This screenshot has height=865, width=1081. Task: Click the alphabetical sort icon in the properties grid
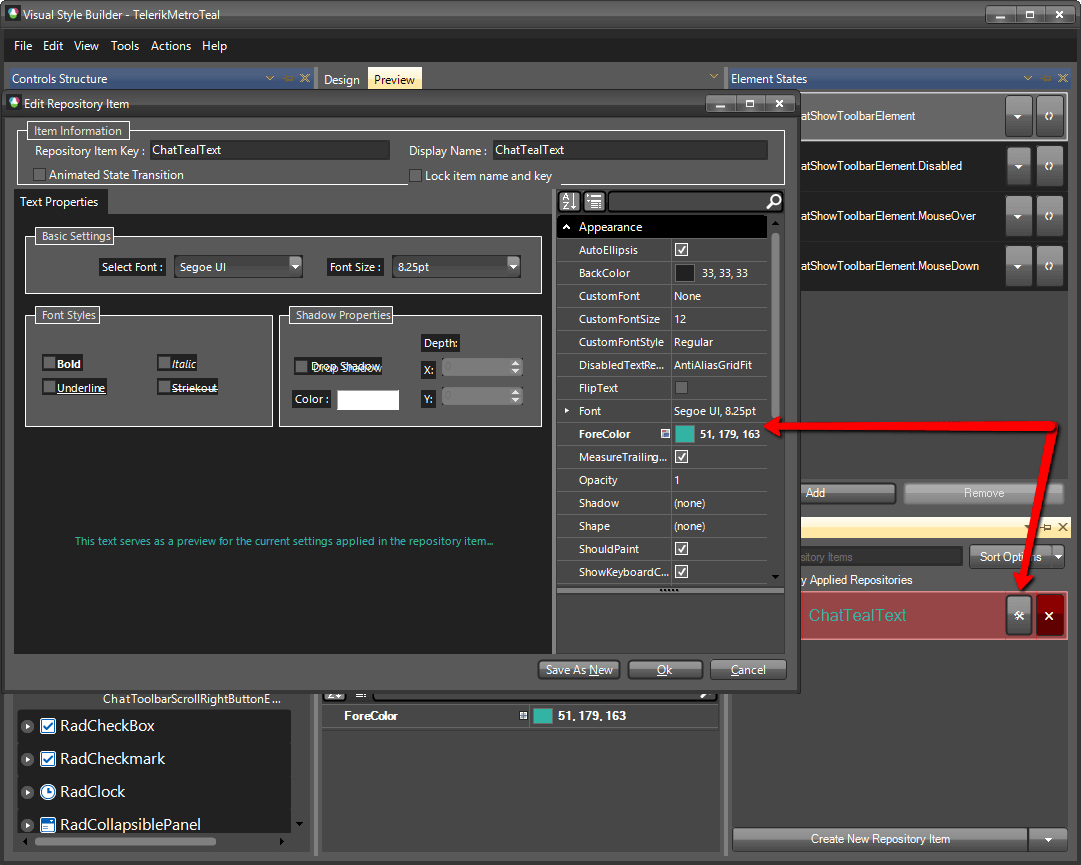pos(567,201)
